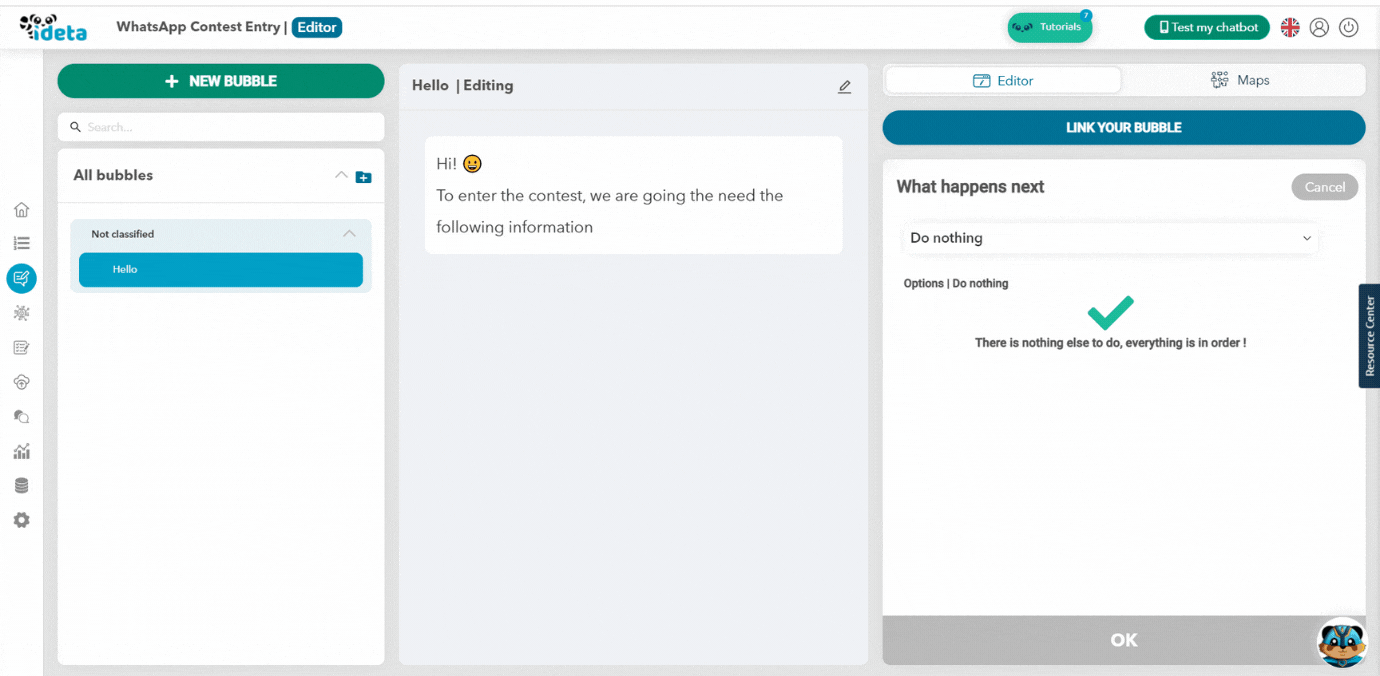Open the home icon in the sidebar
The height and width of the screenshot is (676, 1380).
(x=21, y=209)
